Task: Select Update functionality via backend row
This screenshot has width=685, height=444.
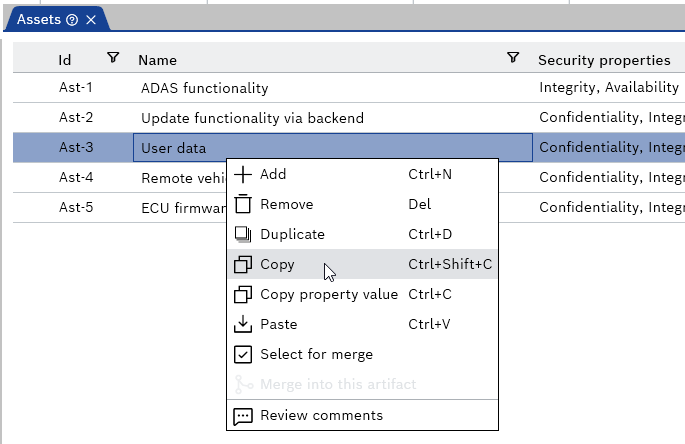Action: tap(252, 118)
